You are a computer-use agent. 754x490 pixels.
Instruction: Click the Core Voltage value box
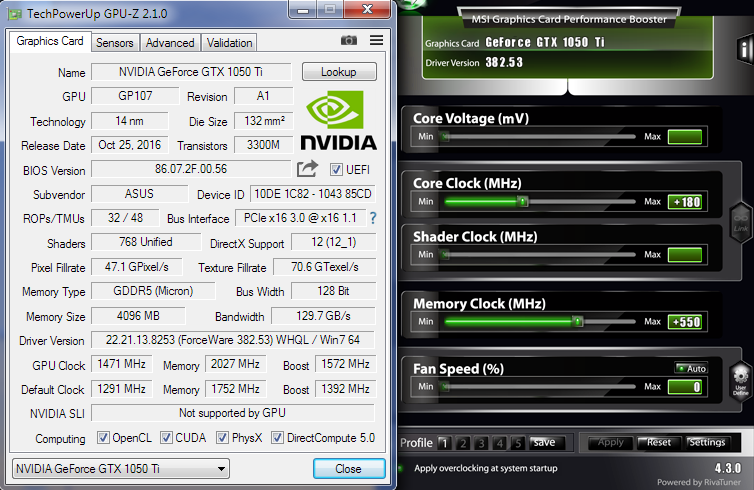685,137
